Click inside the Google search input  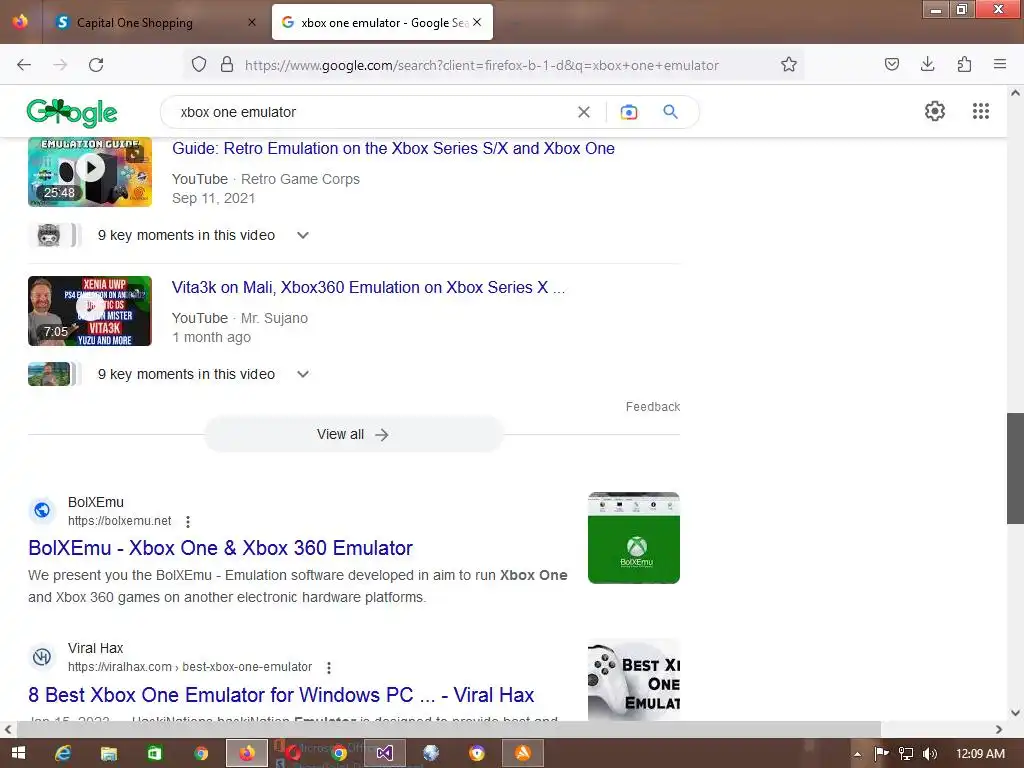pos(372,112)
